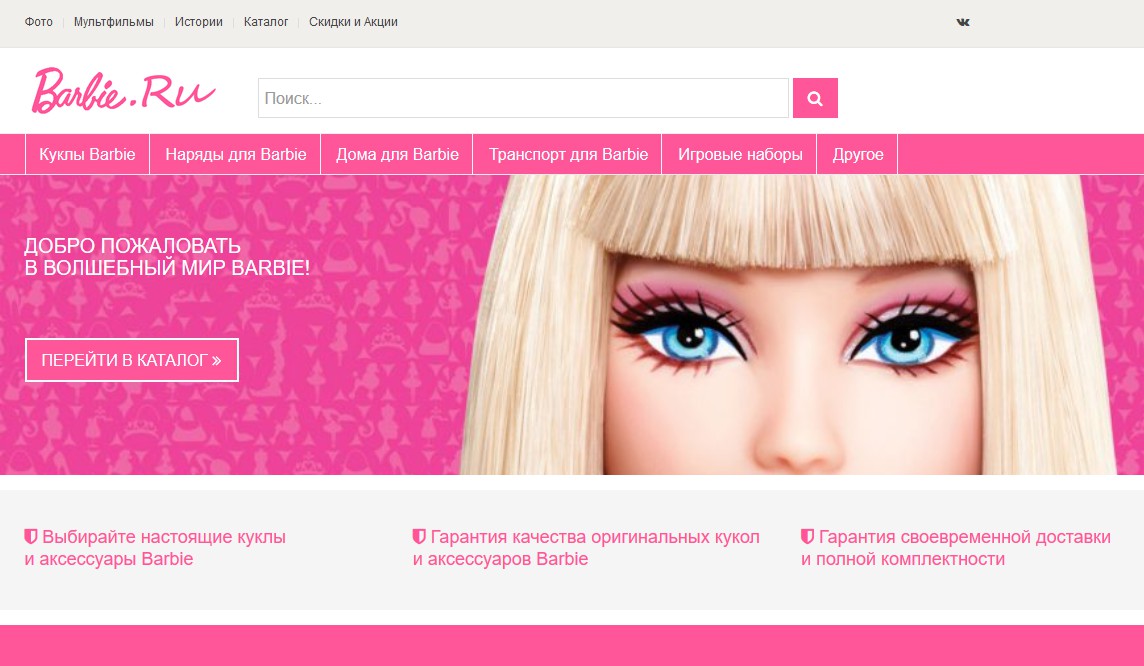
Task: Click shield icon beside "Гарантия своевременной доставки"
Action: point(807,537)
